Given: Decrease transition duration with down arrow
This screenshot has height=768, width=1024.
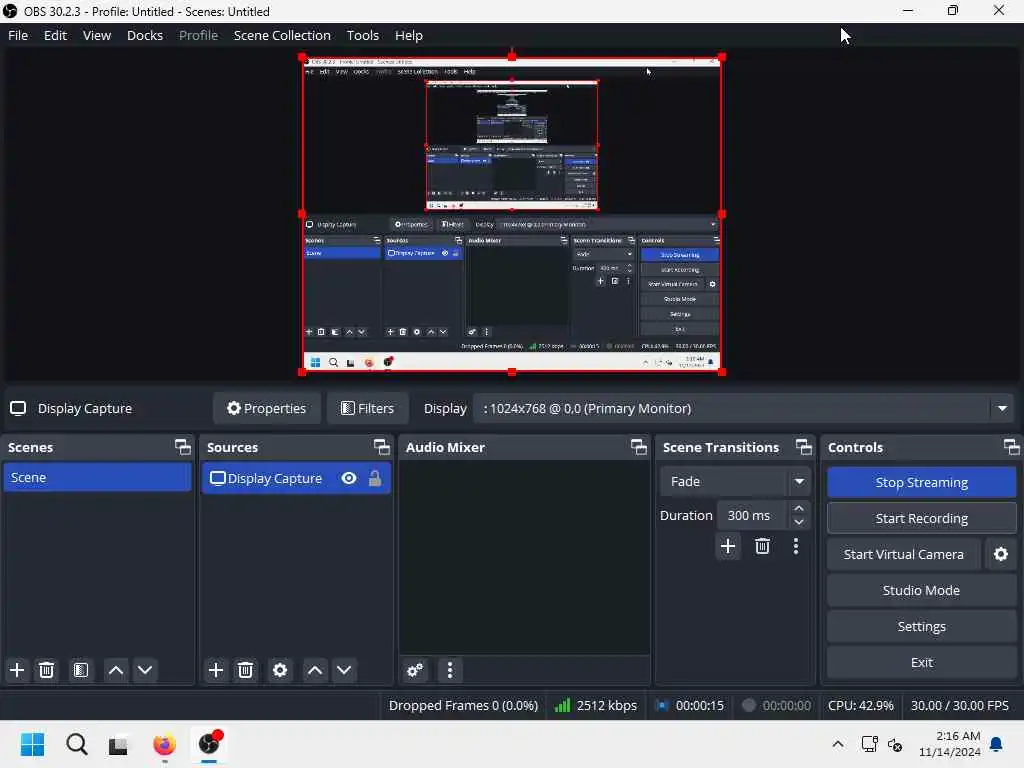Looking at the screenshot, I should coord(799,522).
